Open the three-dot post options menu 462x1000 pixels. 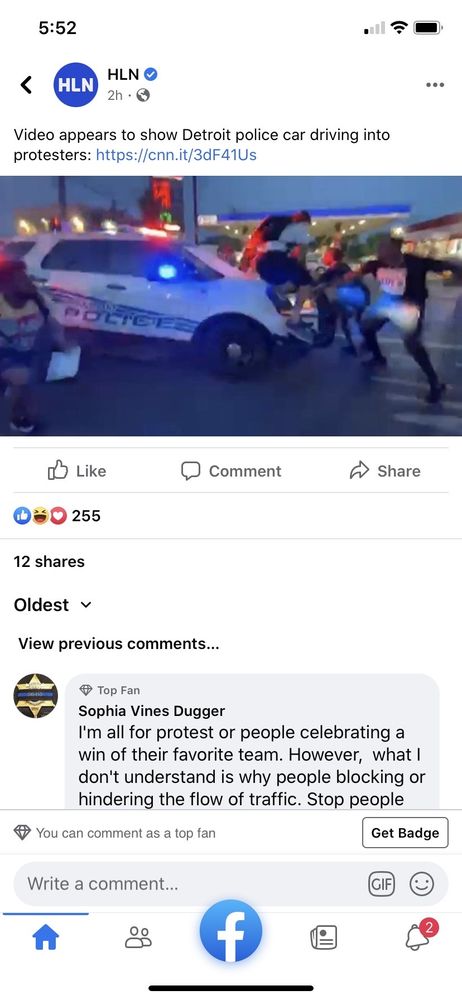[x=435, y=85]
